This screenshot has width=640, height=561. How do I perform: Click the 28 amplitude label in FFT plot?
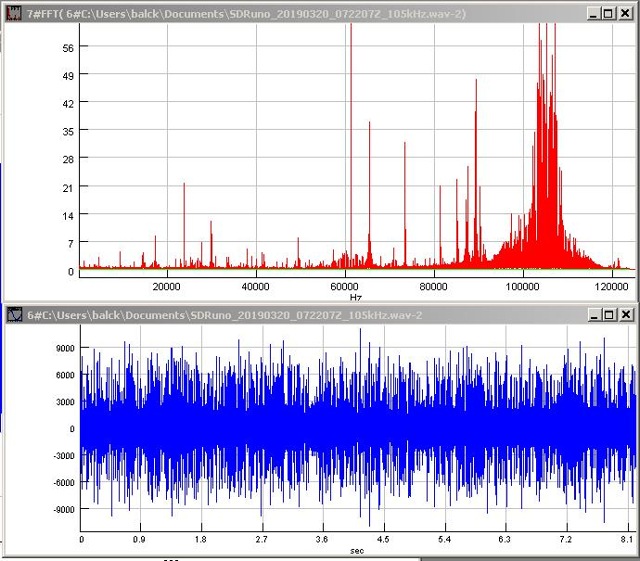68,159
